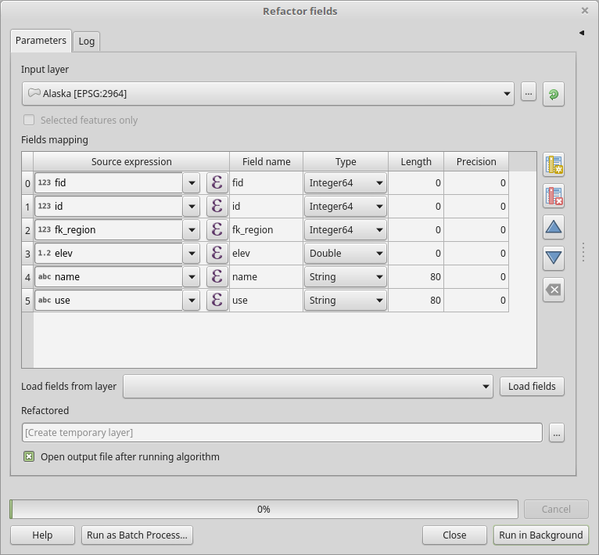This screenshot has width=599, height=555.
Task: Click Run as Batch Process button
Action: pos(137,535)
